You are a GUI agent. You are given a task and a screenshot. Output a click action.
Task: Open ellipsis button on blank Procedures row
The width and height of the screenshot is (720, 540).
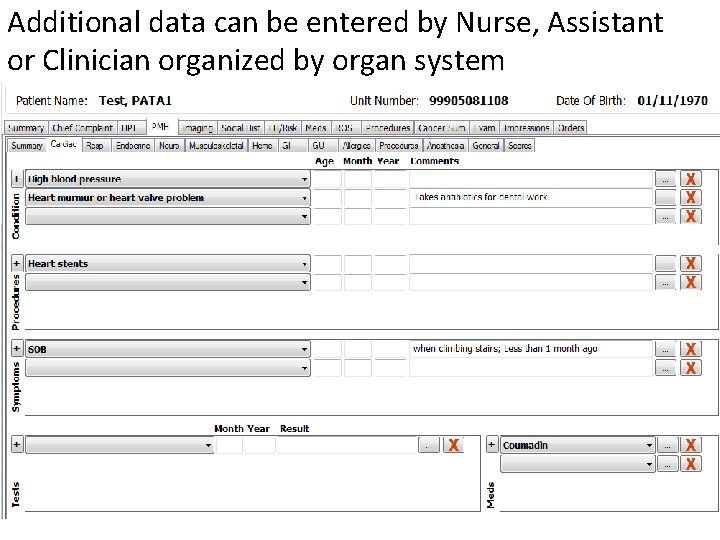(665, 282)
